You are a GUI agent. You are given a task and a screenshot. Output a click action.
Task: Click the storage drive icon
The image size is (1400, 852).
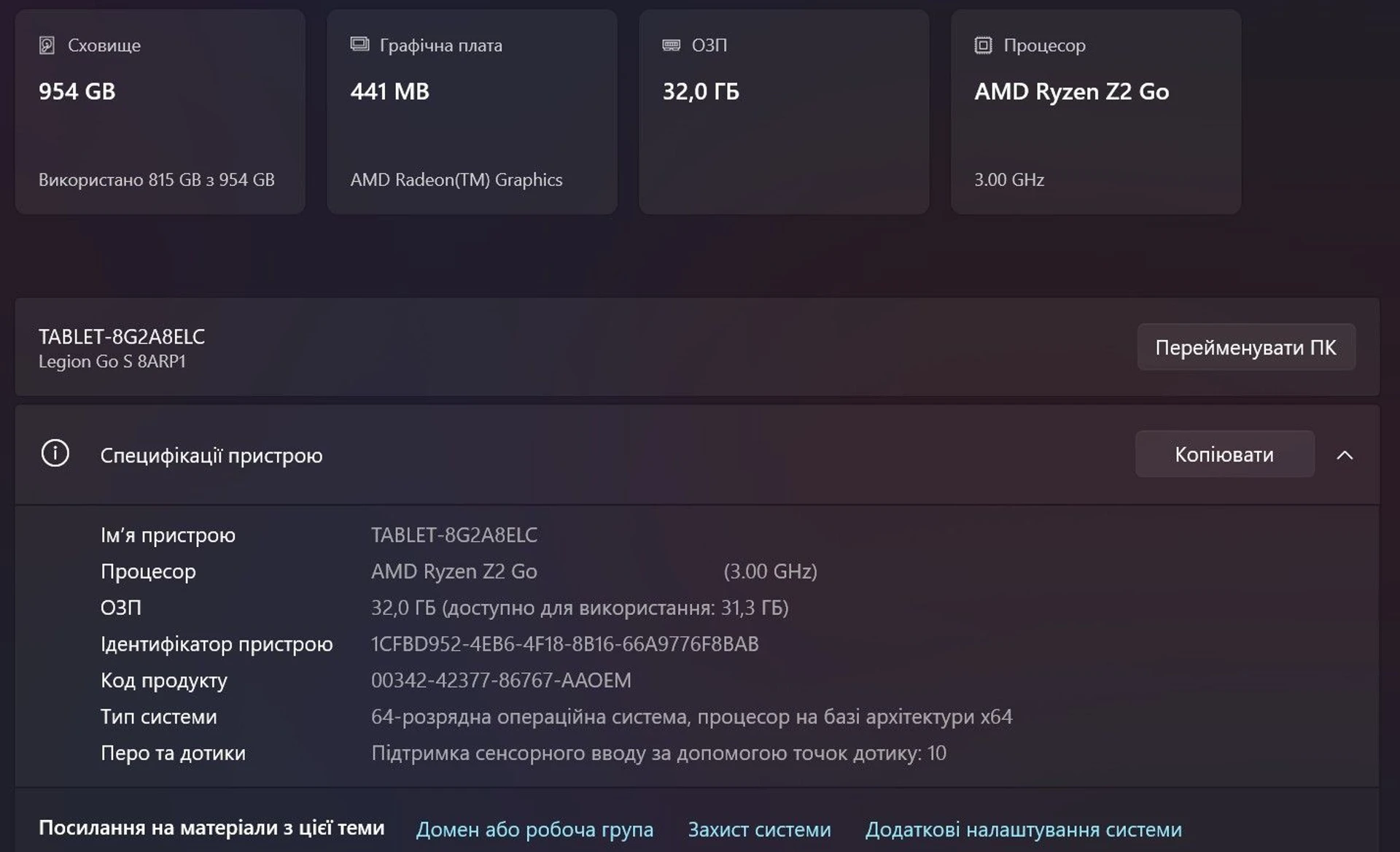pyautogui.click(x=47, y=45)
